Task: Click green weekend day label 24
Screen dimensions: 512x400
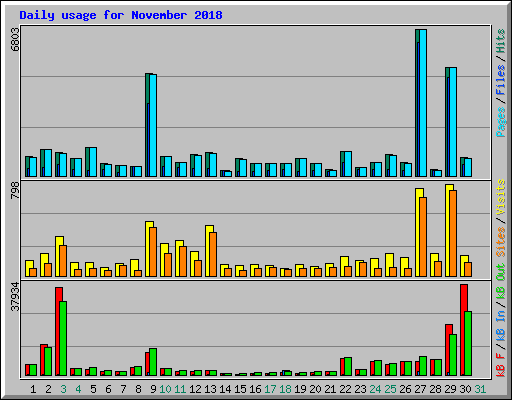Action: coord(375,389)
